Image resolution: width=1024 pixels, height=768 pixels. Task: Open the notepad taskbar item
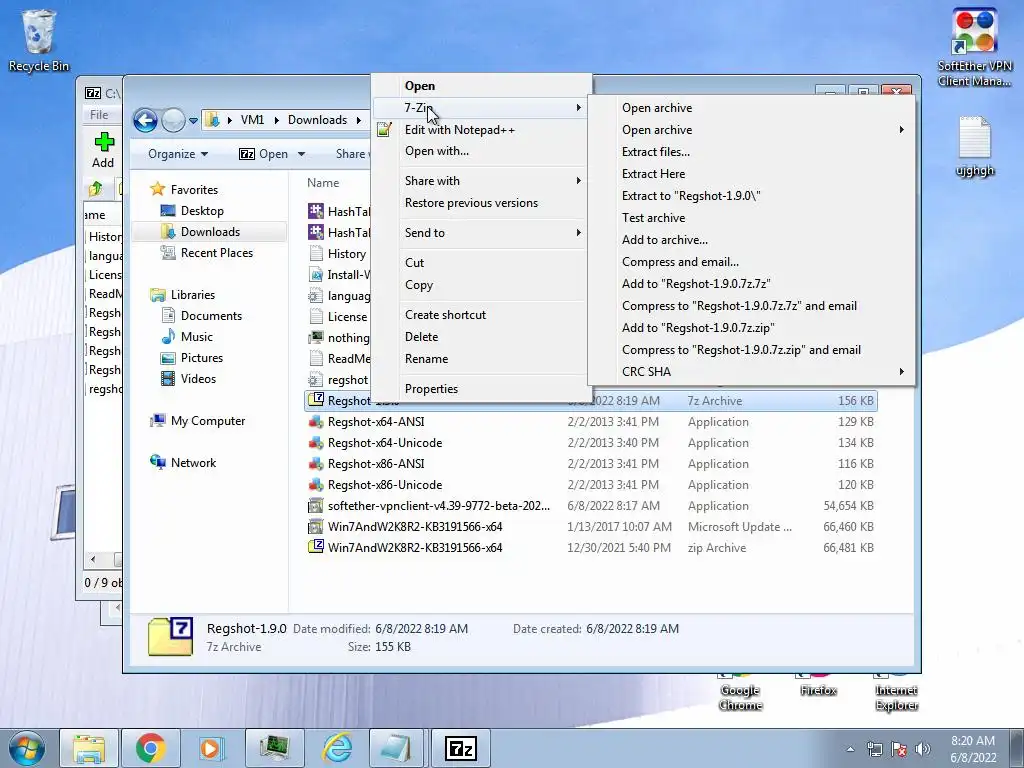coord(397,748)
